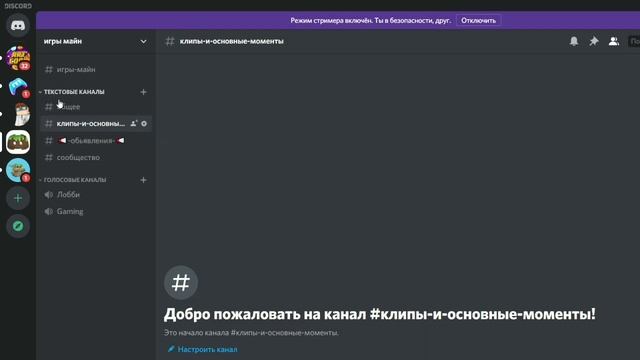
Task: Open the green creature server icon
Action: [x=18, y=170]
